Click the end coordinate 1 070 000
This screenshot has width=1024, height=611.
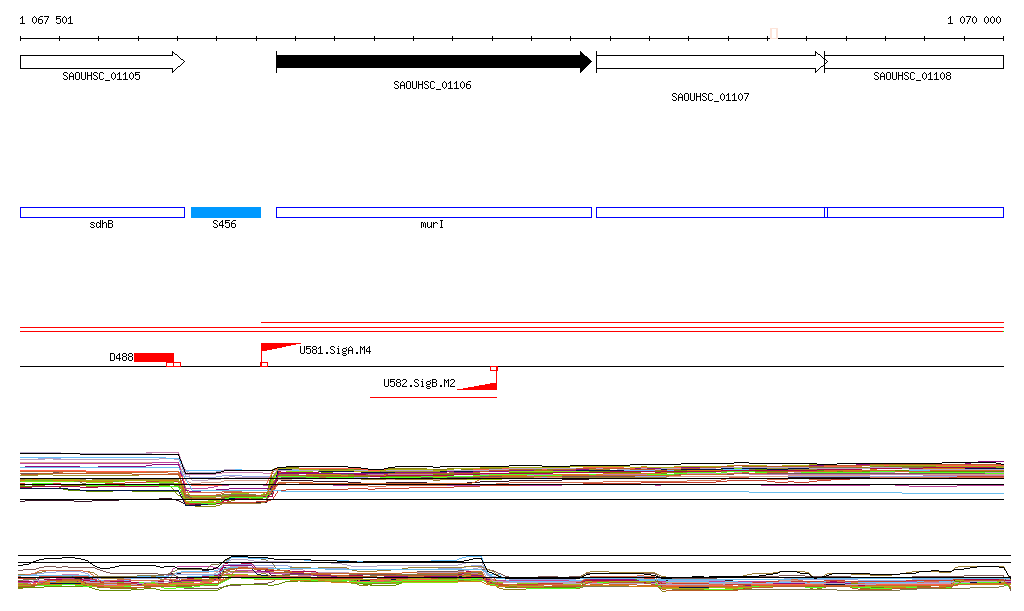(973, 20)
